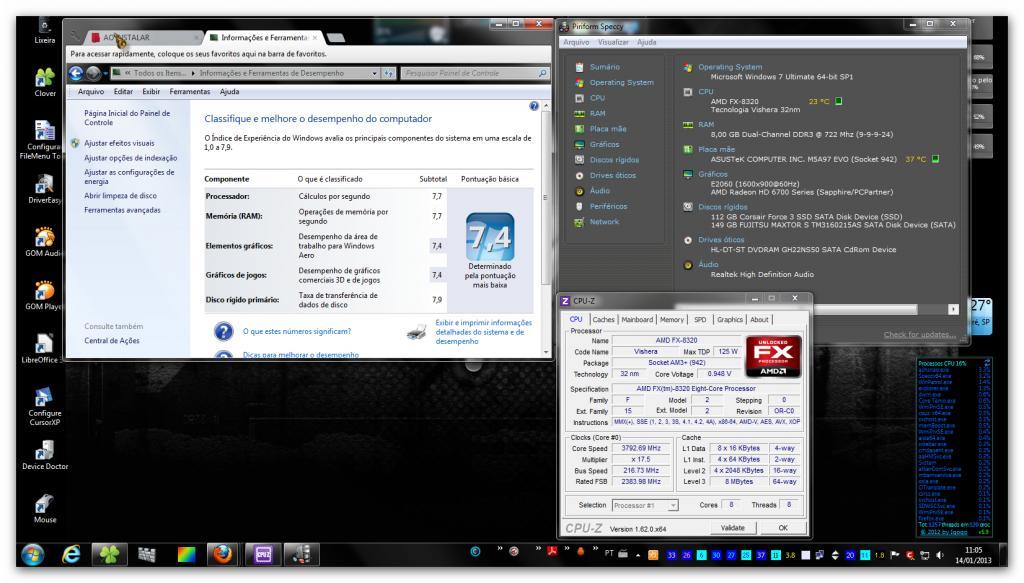Screen dimensions: 1024x583
Task: Click the Página Inicial do Painel de Controle link
Action: coord(127,118)
